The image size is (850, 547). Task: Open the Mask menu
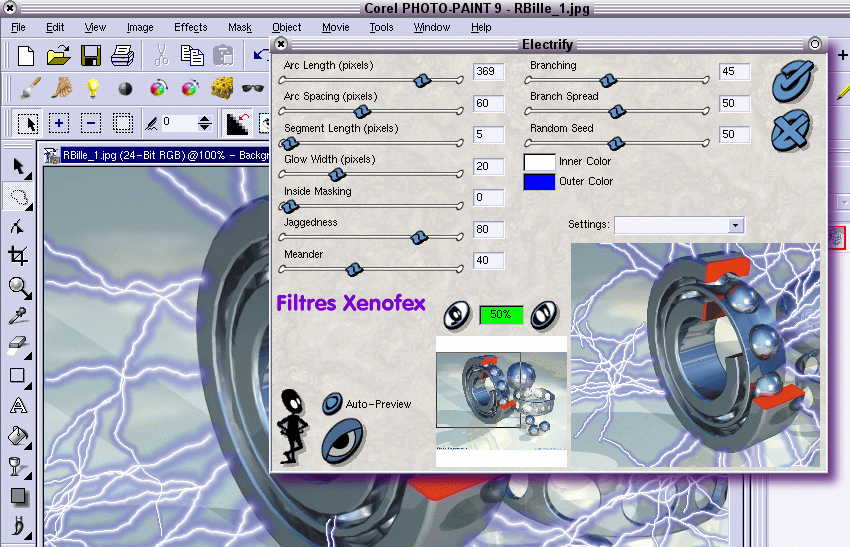point(240,28)
